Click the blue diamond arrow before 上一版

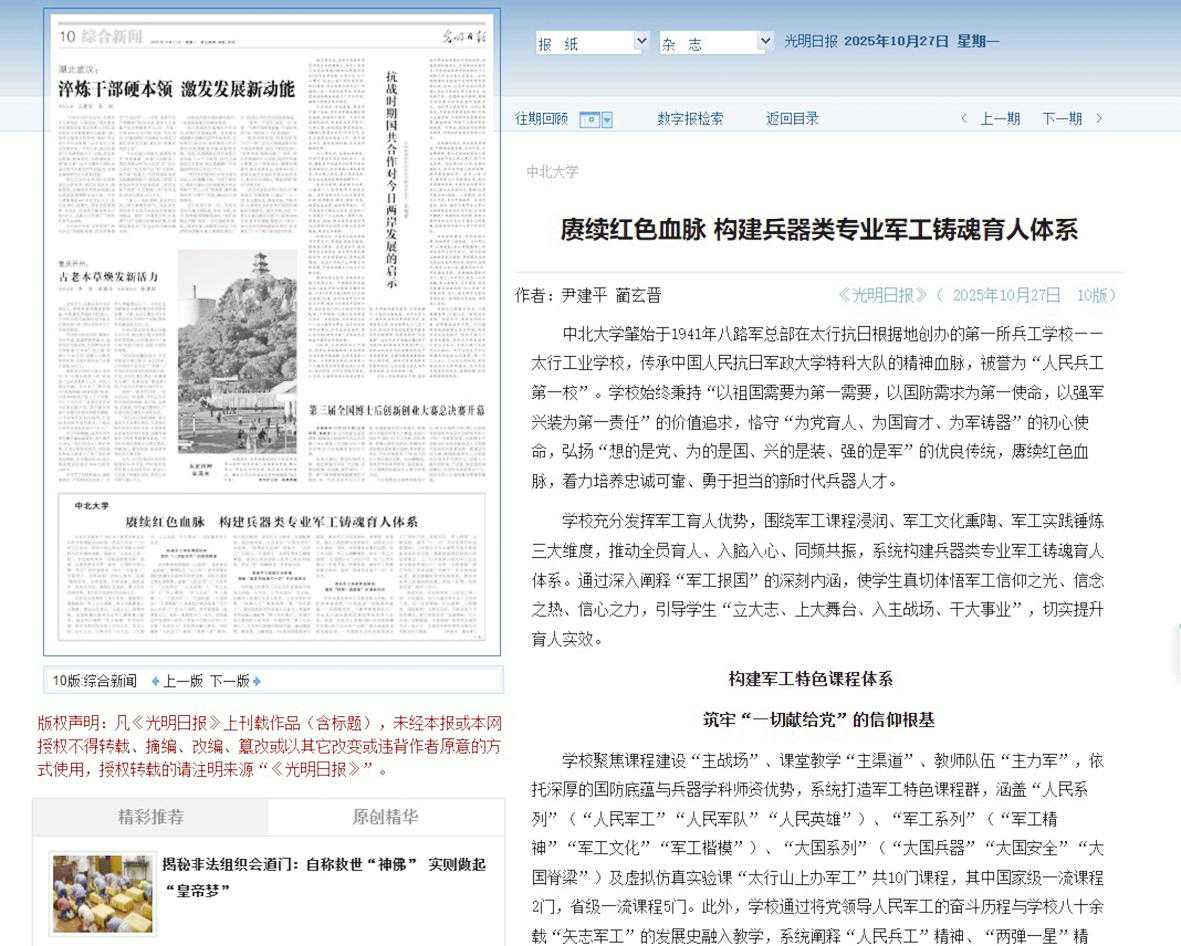[x=155, y=681]
